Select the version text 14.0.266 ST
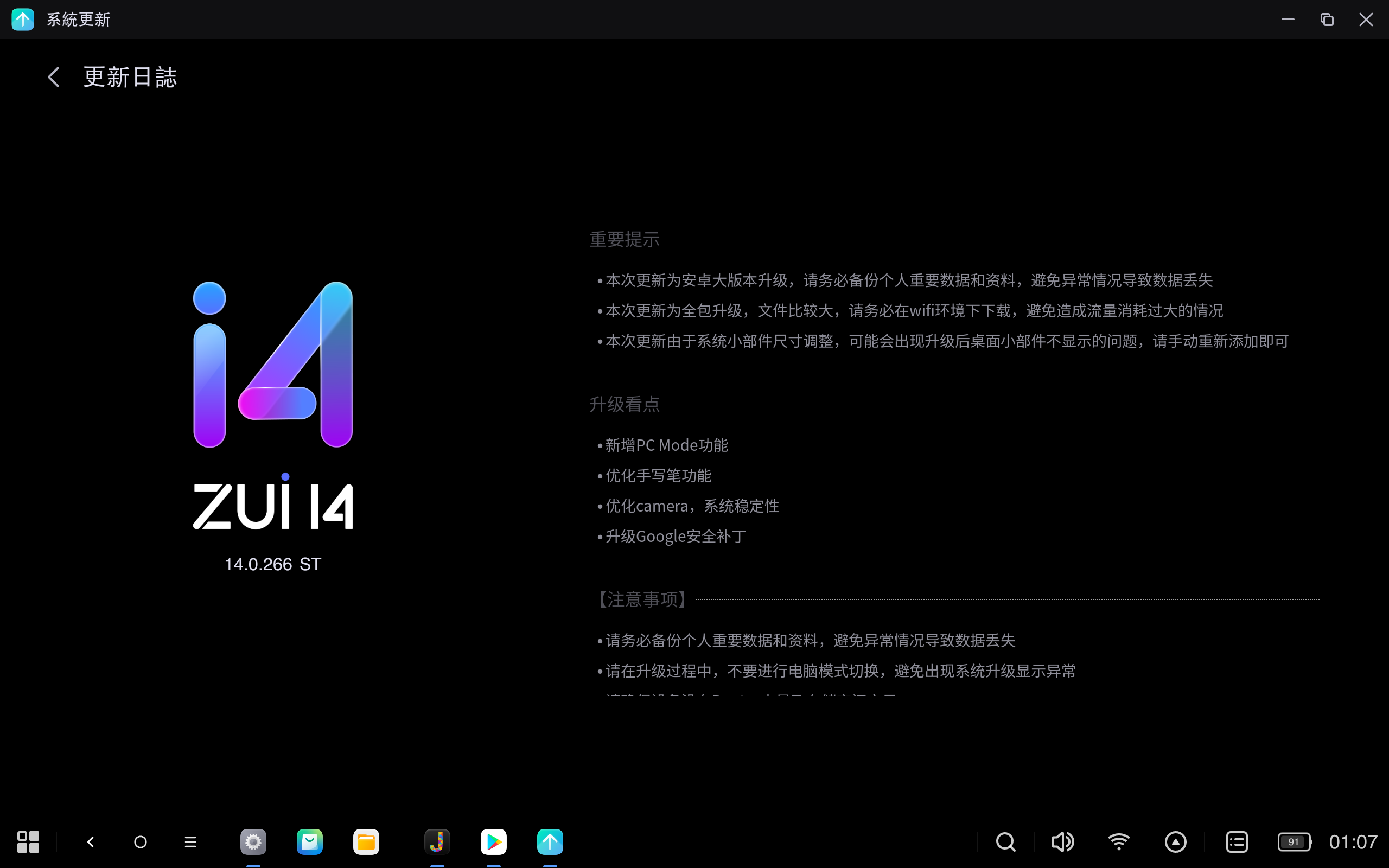This screenshot has width=1389, height=868. [272, 564]
